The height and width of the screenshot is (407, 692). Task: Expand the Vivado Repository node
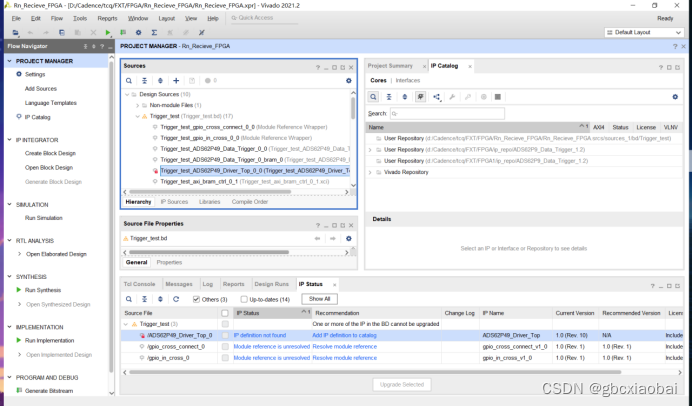click(370, 173)
